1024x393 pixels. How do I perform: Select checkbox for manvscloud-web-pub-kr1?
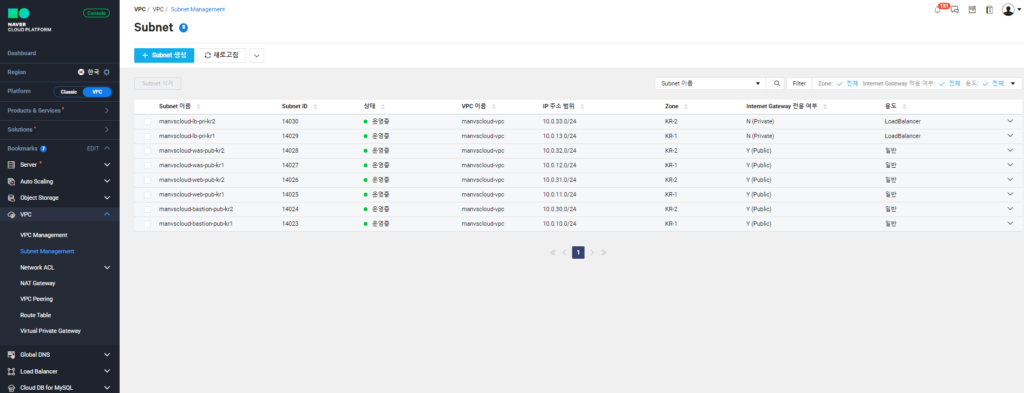coord(148,195)
